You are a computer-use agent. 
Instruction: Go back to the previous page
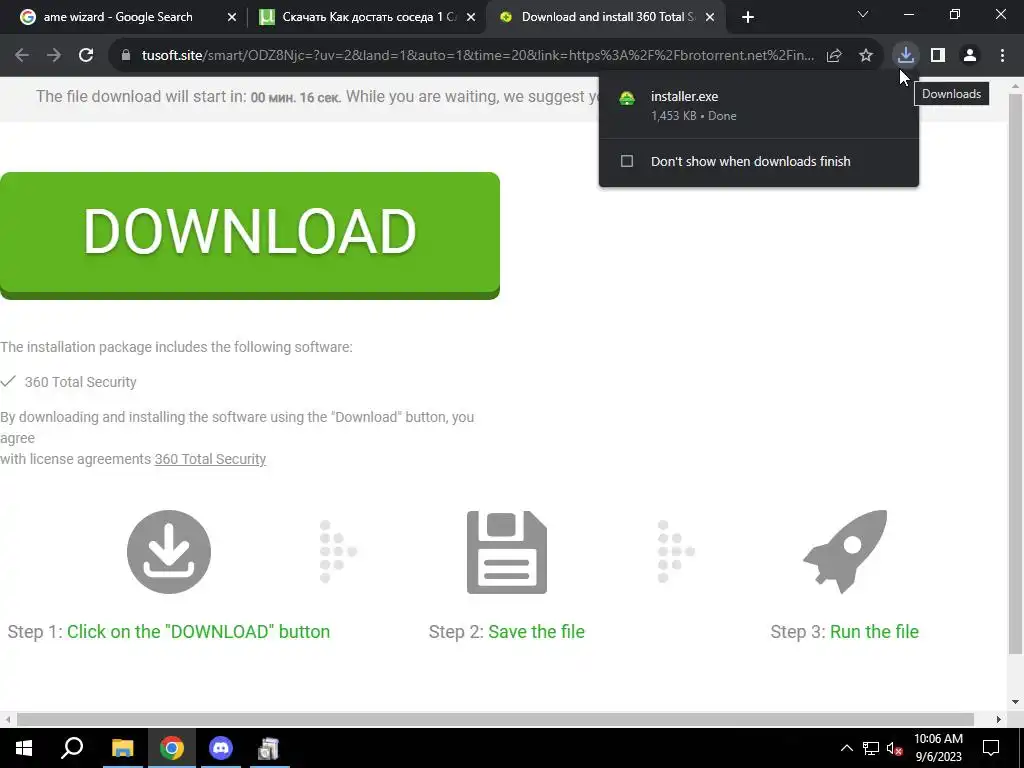[x=22, y=56]
